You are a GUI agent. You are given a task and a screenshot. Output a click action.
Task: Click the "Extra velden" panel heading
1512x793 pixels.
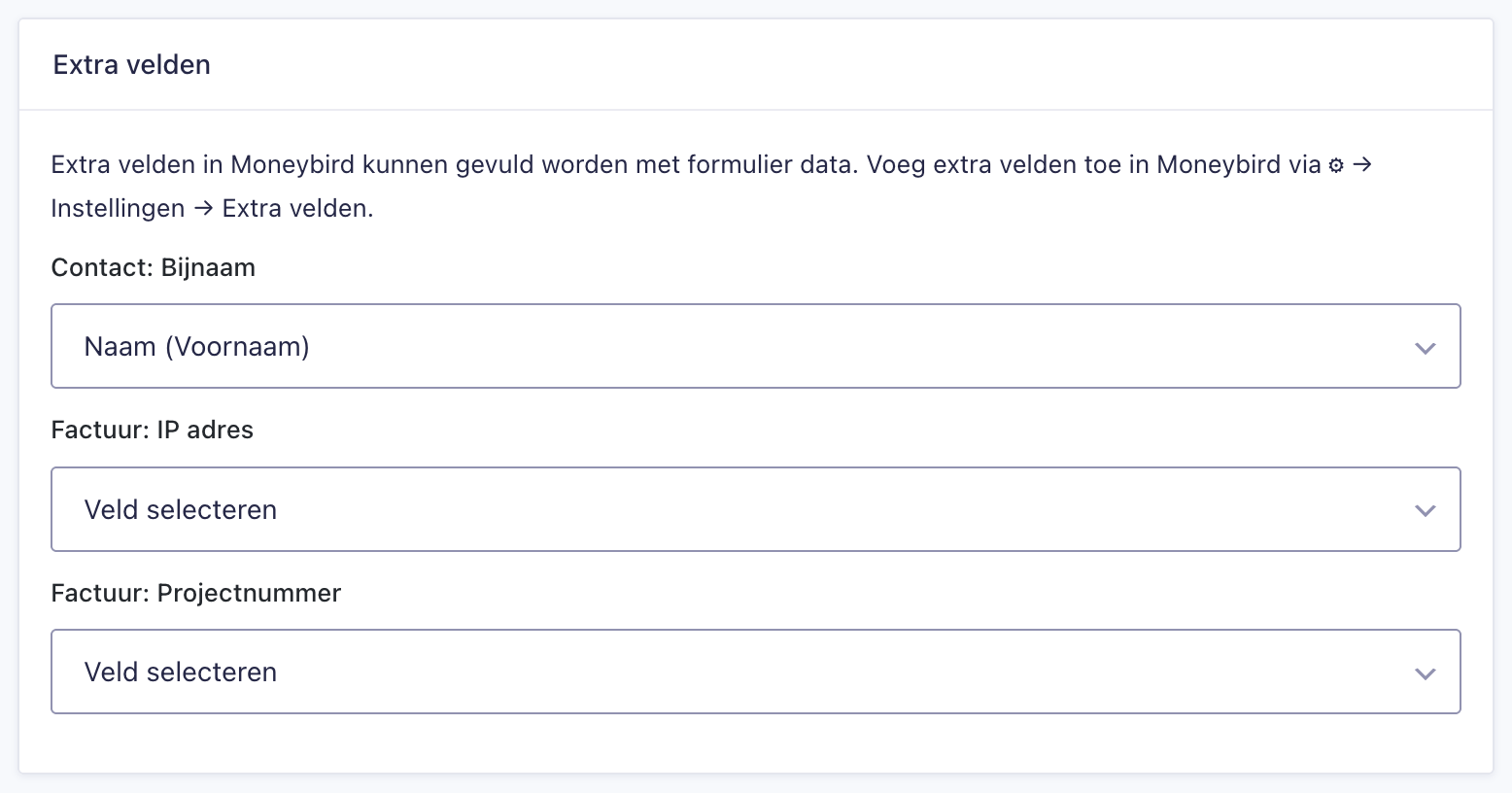click(132, 65)
